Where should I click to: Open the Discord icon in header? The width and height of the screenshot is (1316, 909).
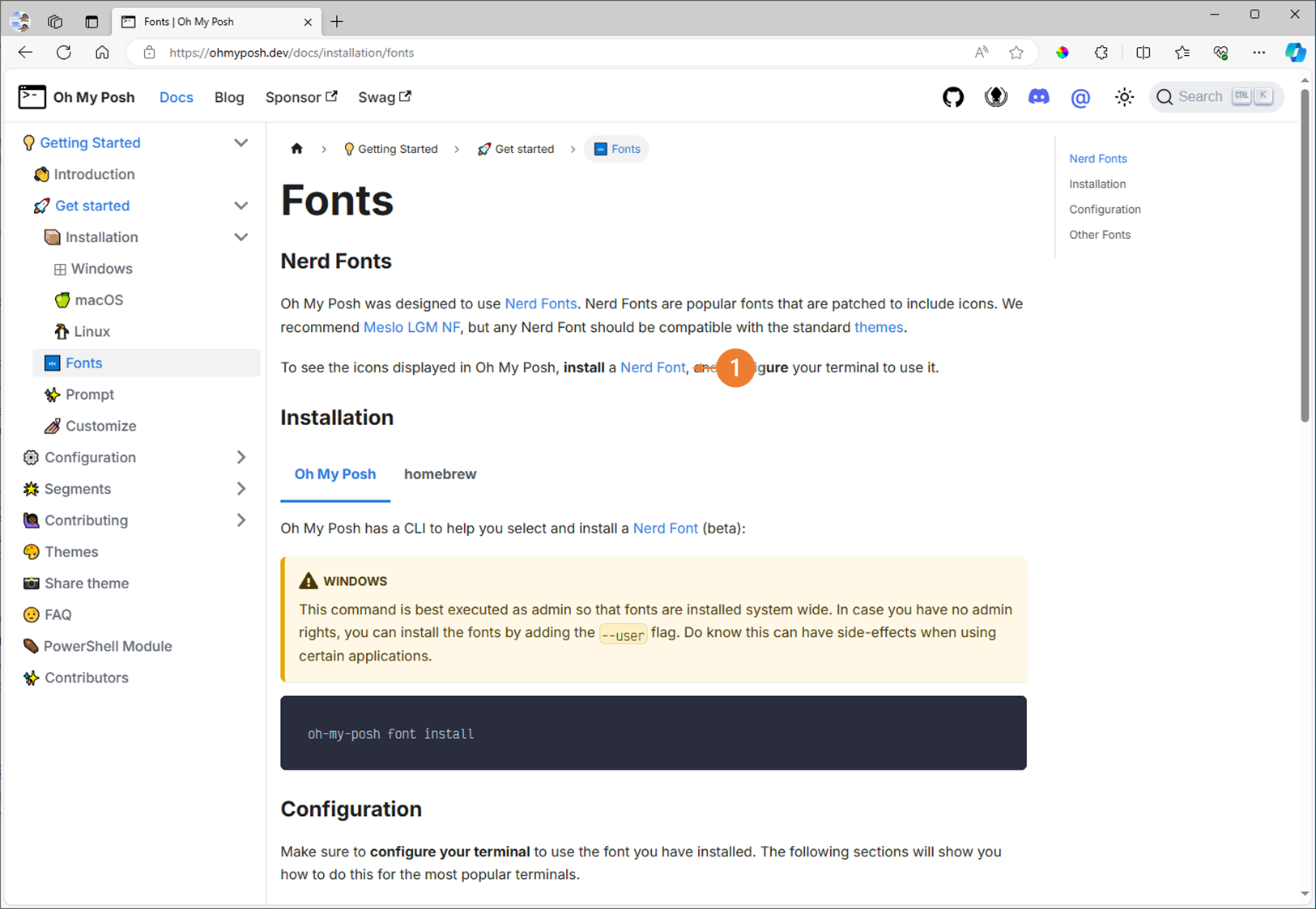coord(1038,97)
